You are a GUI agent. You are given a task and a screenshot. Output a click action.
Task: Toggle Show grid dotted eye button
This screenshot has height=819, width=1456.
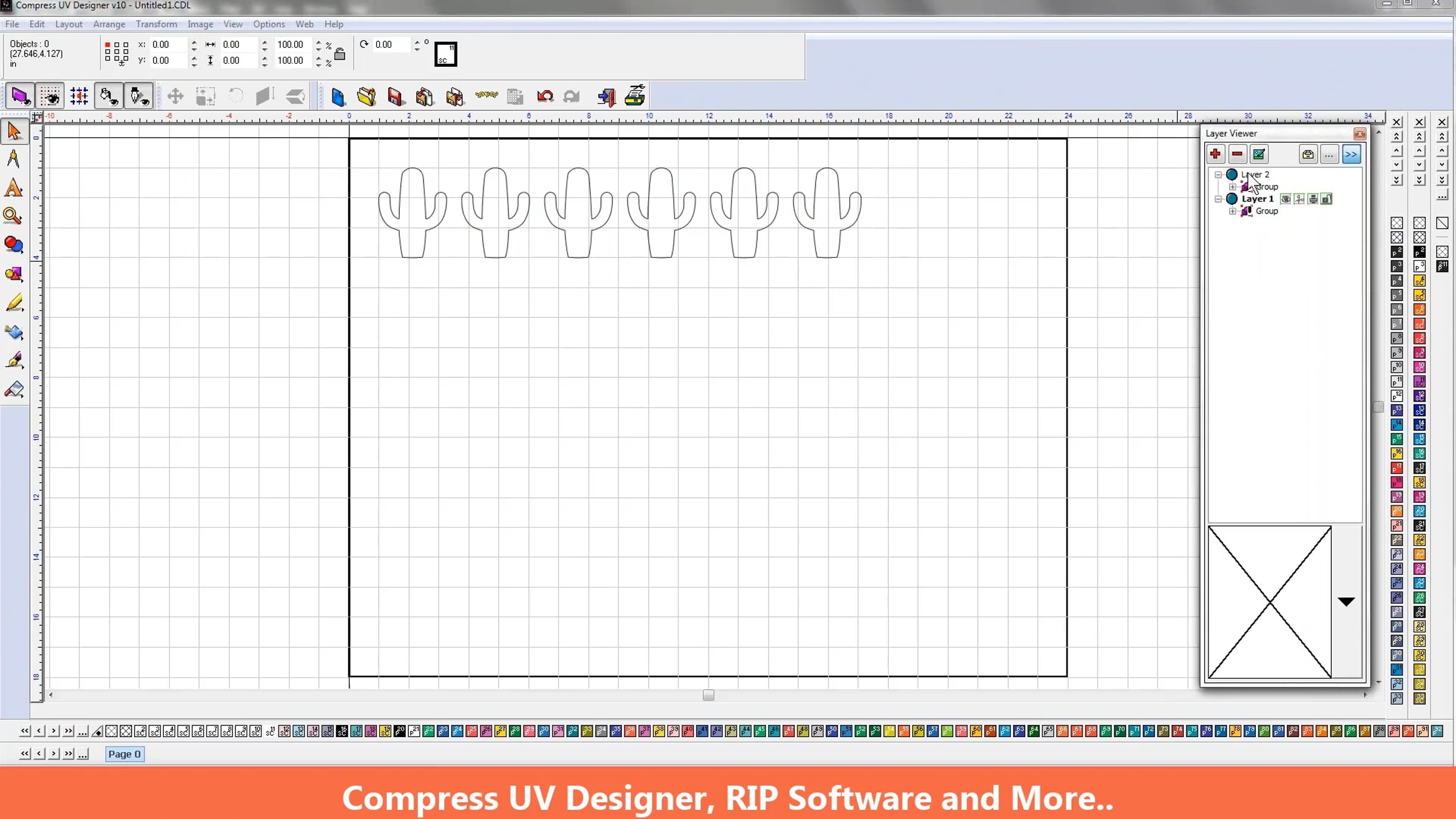[50, 96]
